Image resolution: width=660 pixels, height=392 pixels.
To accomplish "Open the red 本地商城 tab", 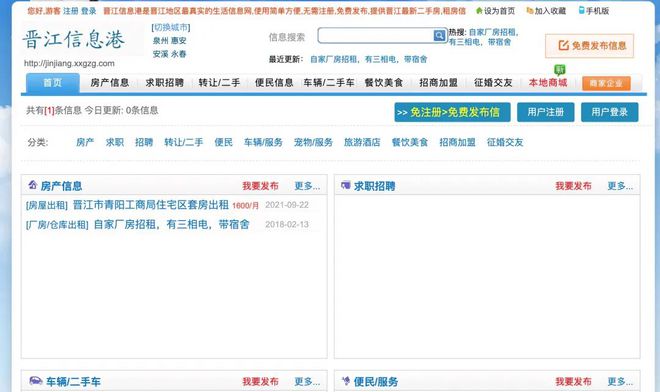I will click(x=548, y=83).
